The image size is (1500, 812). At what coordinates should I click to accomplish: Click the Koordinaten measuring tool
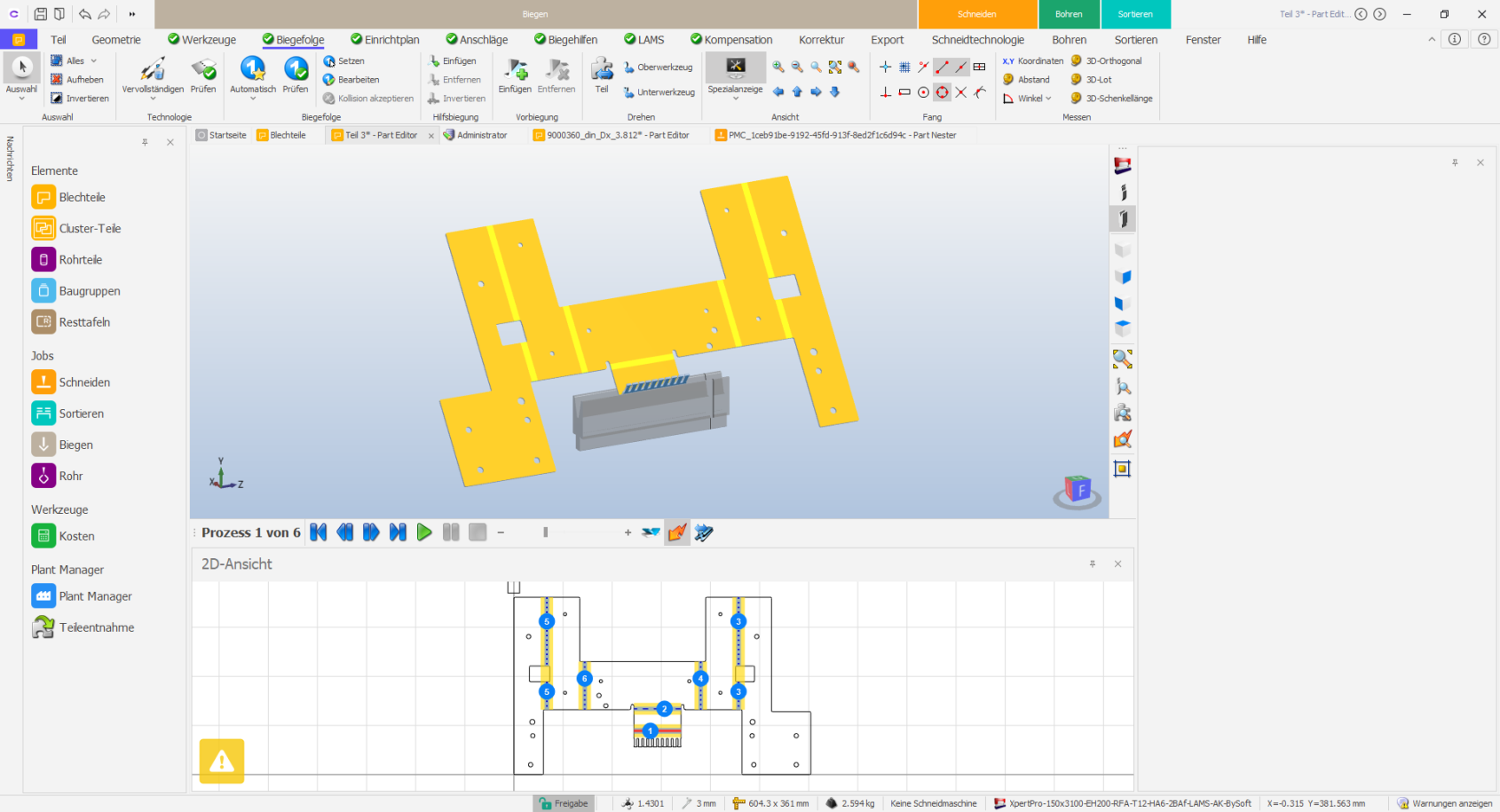pos(1033,61)
